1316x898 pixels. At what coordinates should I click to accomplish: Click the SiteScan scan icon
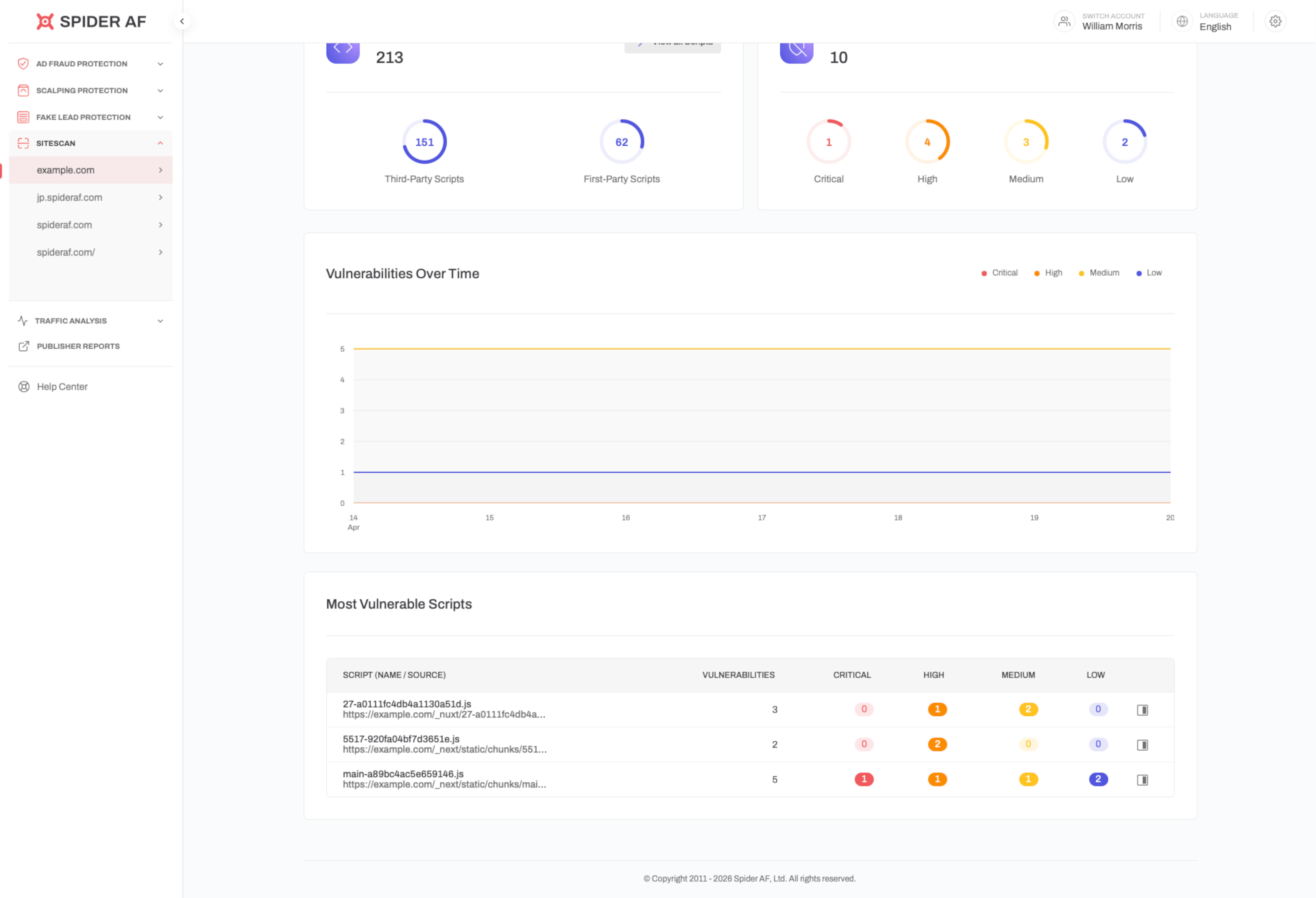coord(23,143)
